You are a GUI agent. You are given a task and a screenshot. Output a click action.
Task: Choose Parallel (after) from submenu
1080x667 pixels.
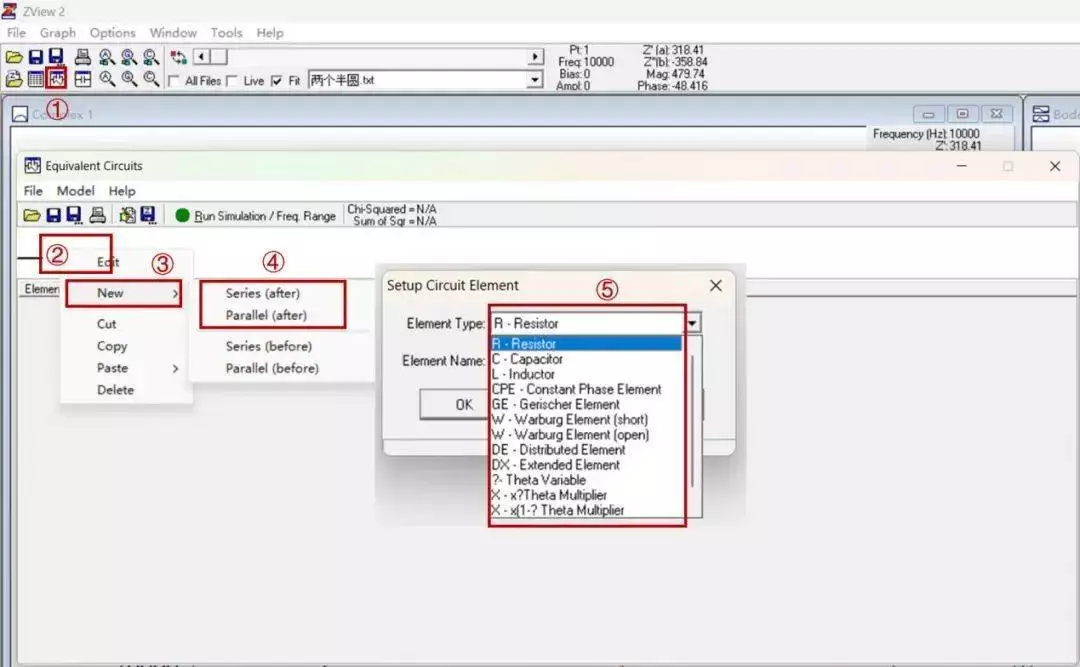(266, 316)
